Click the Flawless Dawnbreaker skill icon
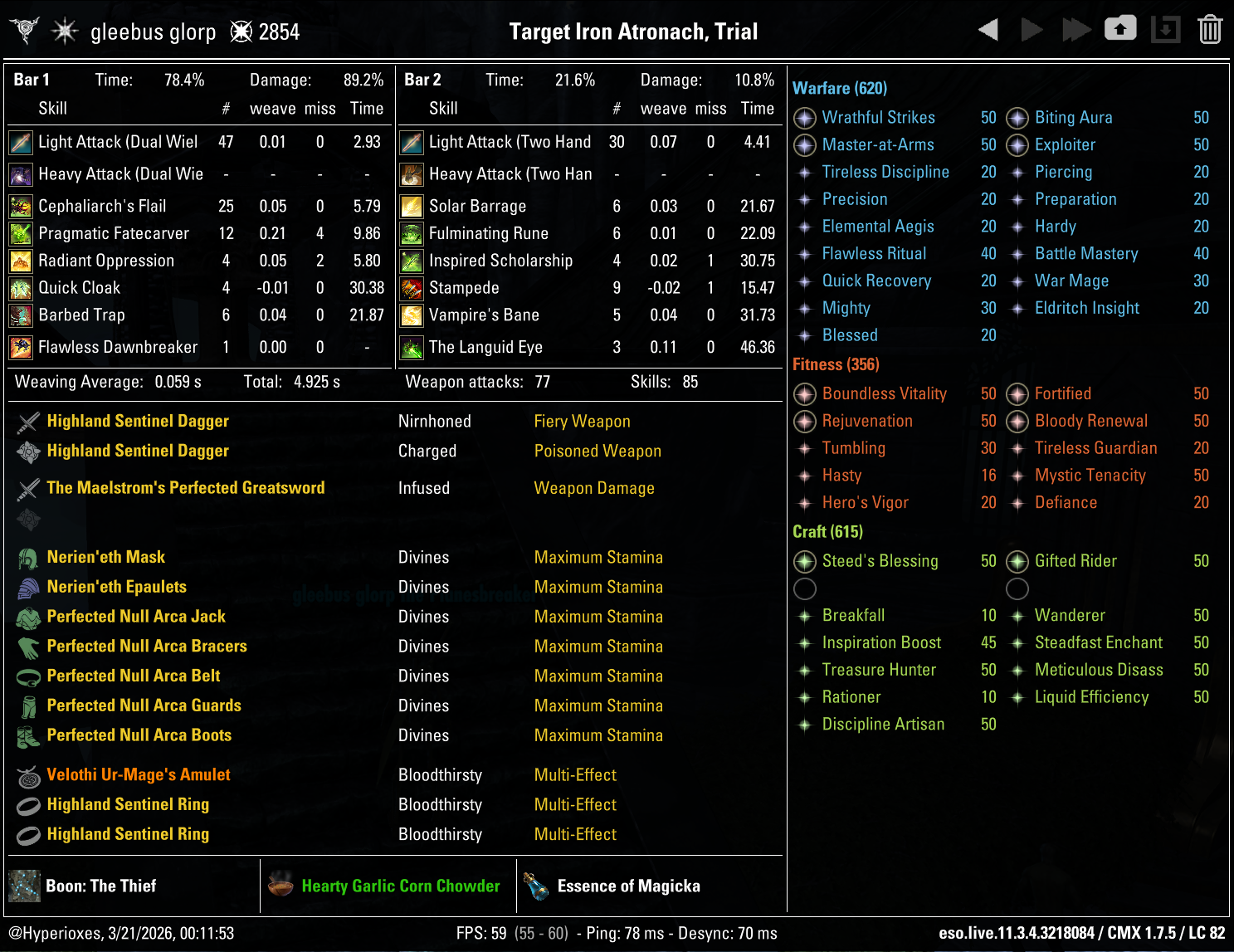The height and width of the screenshot is (952, 1234). click(22, 347)
